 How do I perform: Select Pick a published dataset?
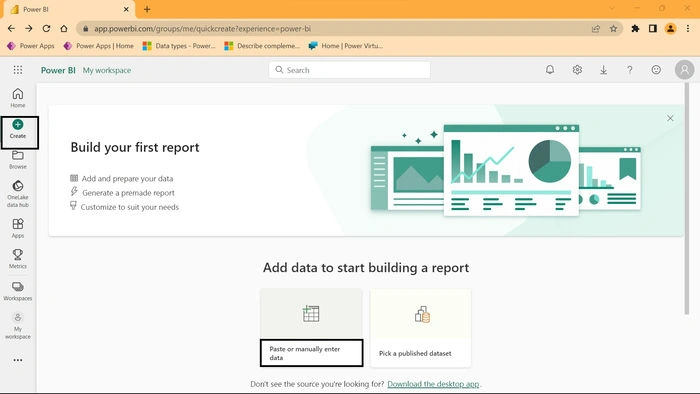(x=420, y=328)
